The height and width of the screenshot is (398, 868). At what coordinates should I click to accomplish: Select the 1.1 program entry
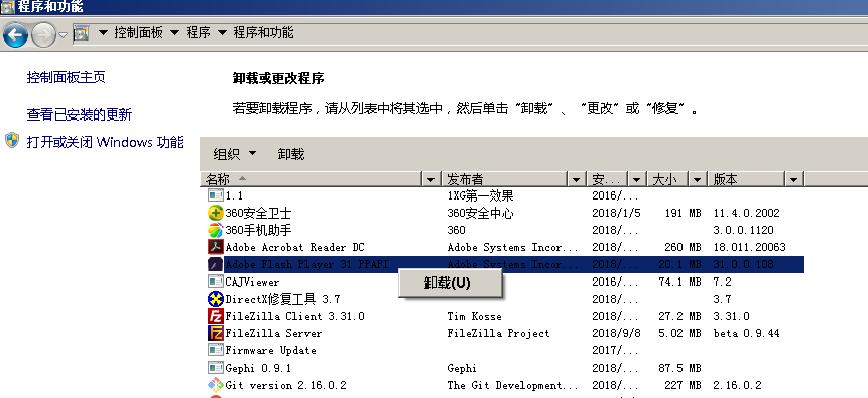pyautogui.click(x=234, y=195)
